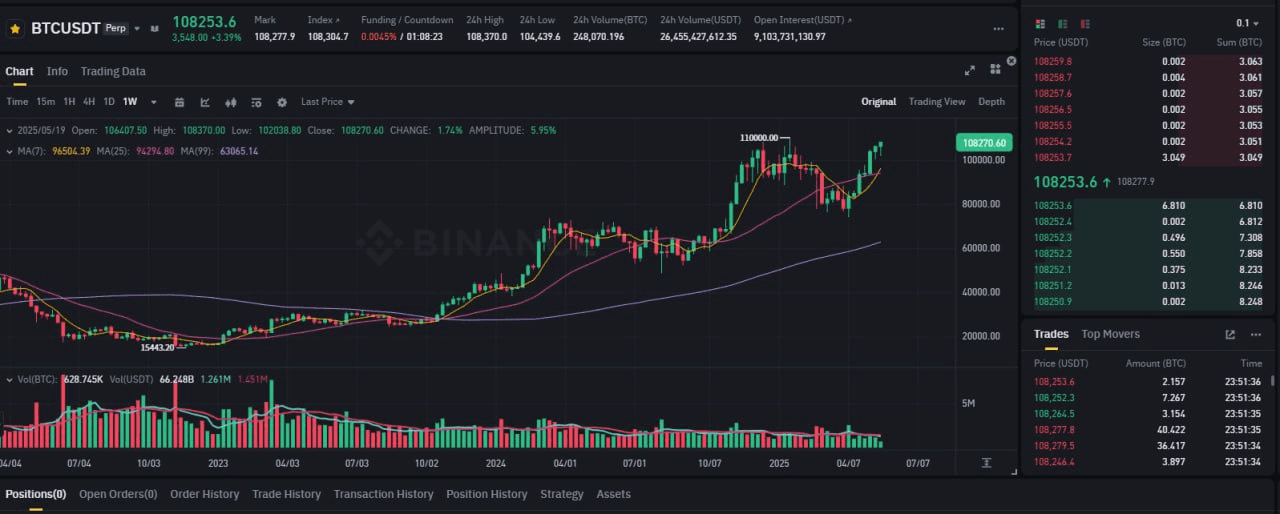Open the Index price link
This screenshot has height=514, width=1280.
(x=323, y=20)
